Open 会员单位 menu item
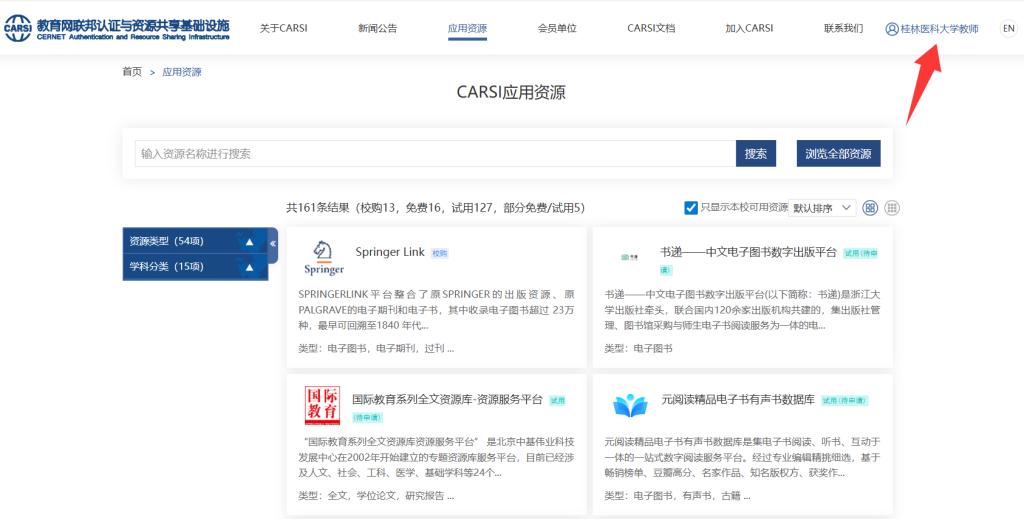 [x=557, y=28]
